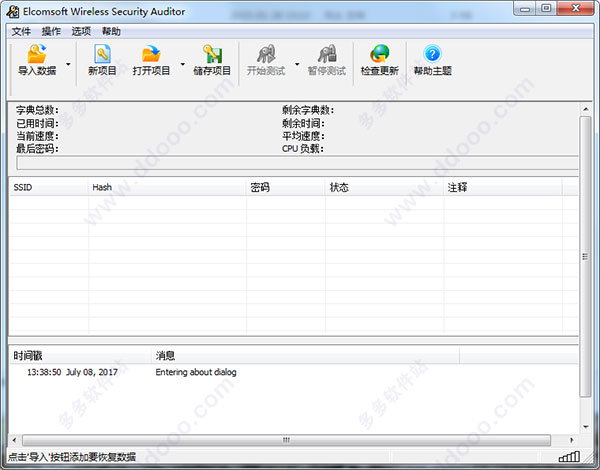Expand the 导入数据 dropdown arrow

[x=68, y=64]
